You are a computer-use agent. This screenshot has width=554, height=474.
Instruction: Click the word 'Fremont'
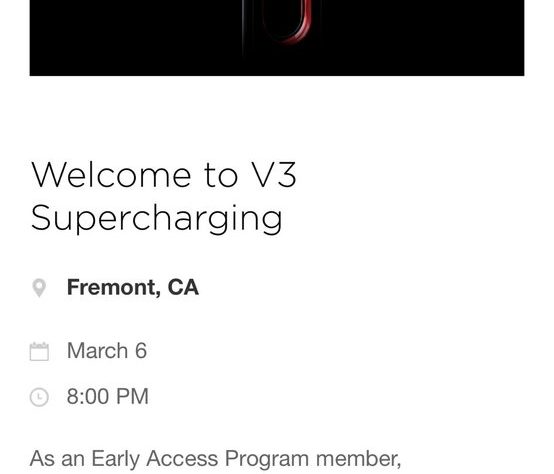coord(114,287)
